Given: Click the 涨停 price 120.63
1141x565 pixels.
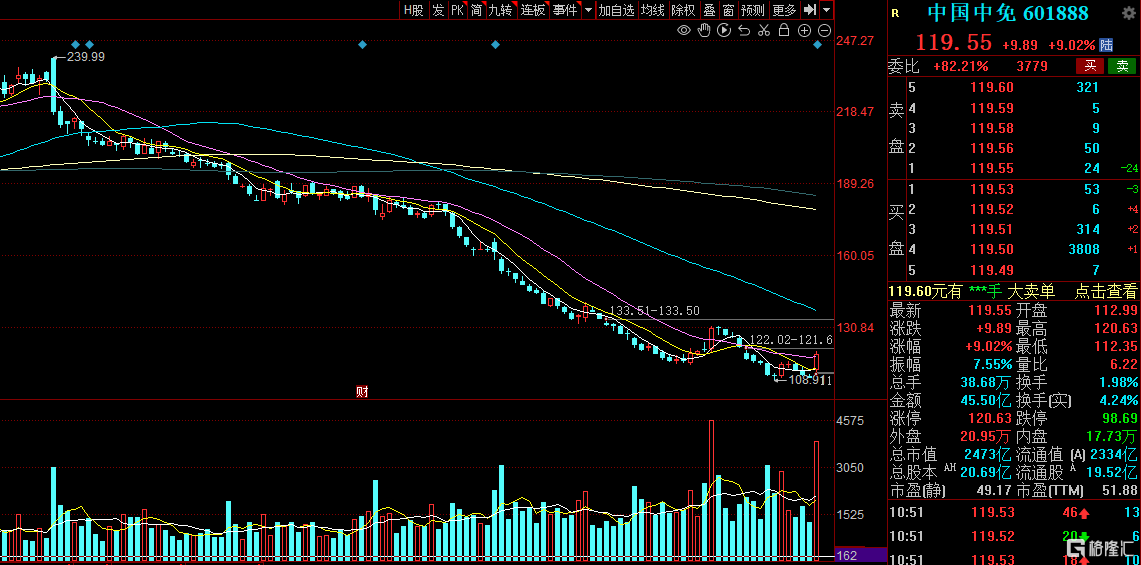Looking at the screenshot, I should (989, 419).
